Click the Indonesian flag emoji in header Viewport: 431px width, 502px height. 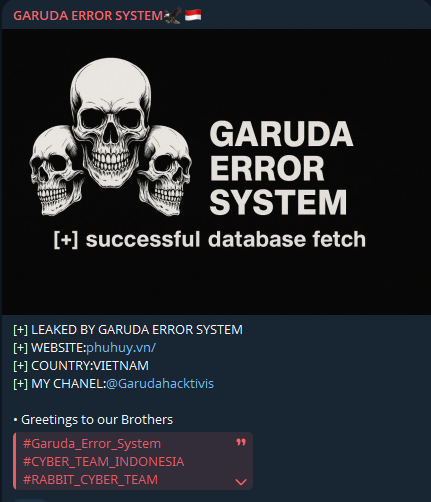pyautogui.click(x=193, y=15)
